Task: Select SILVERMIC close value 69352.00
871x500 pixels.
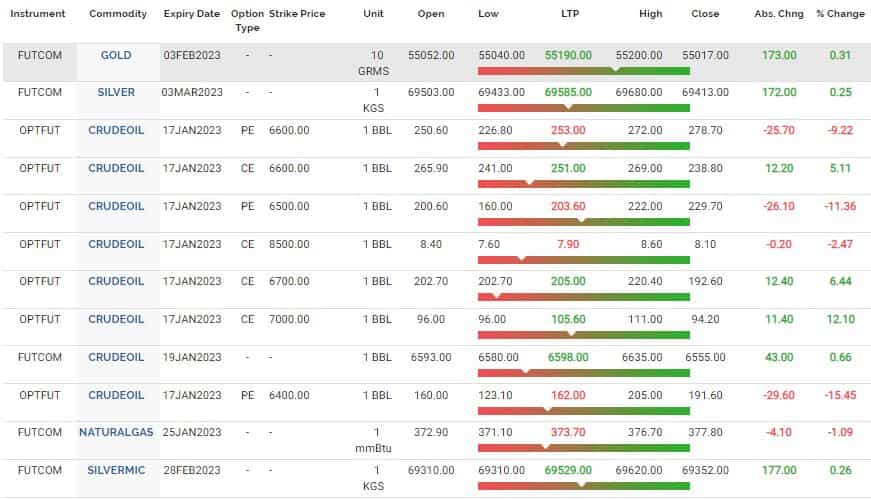Action: click(x=705, y=470)
